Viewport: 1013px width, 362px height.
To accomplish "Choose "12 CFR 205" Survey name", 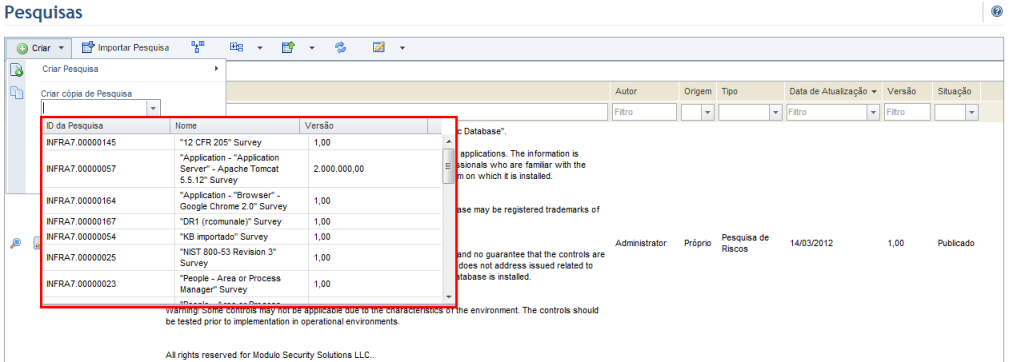I will (221, 142).
